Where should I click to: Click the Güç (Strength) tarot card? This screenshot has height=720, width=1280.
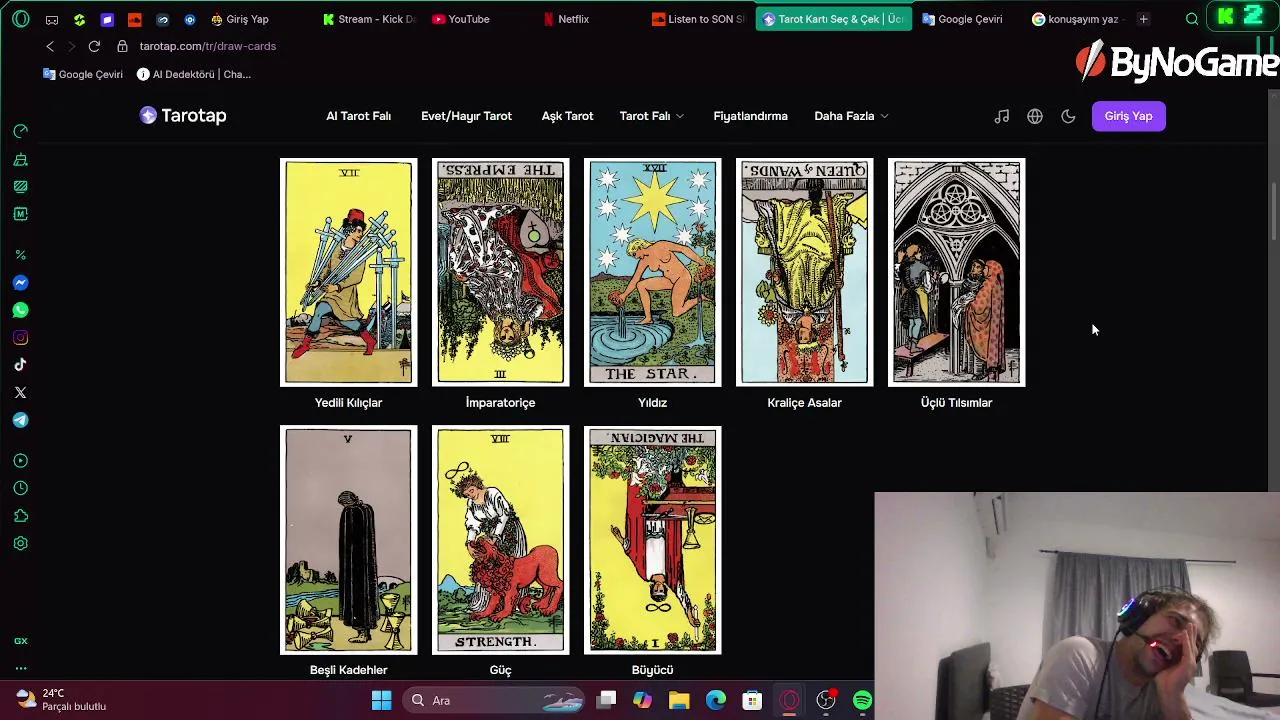(x=500, y=540)
